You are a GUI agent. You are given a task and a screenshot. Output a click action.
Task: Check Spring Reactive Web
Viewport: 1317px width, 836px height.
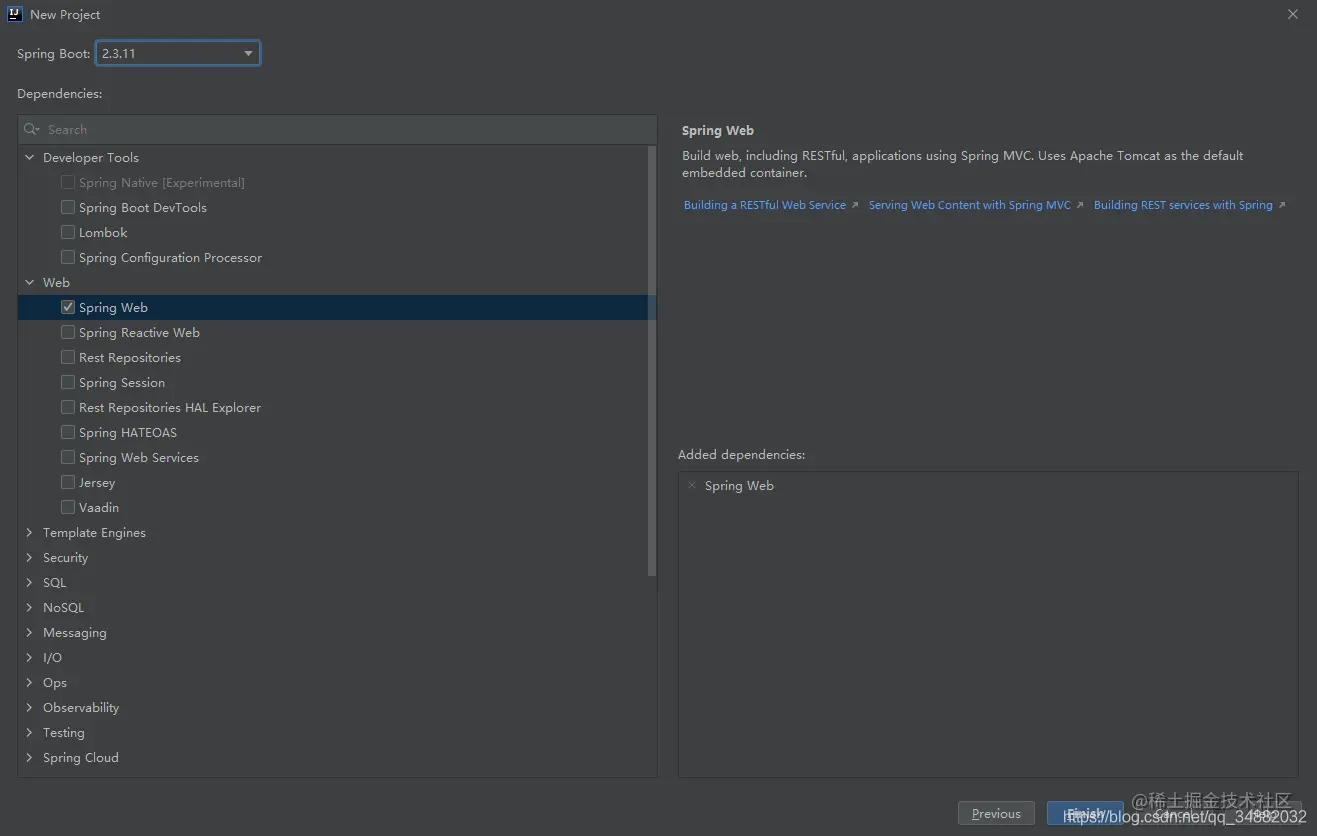68,332
